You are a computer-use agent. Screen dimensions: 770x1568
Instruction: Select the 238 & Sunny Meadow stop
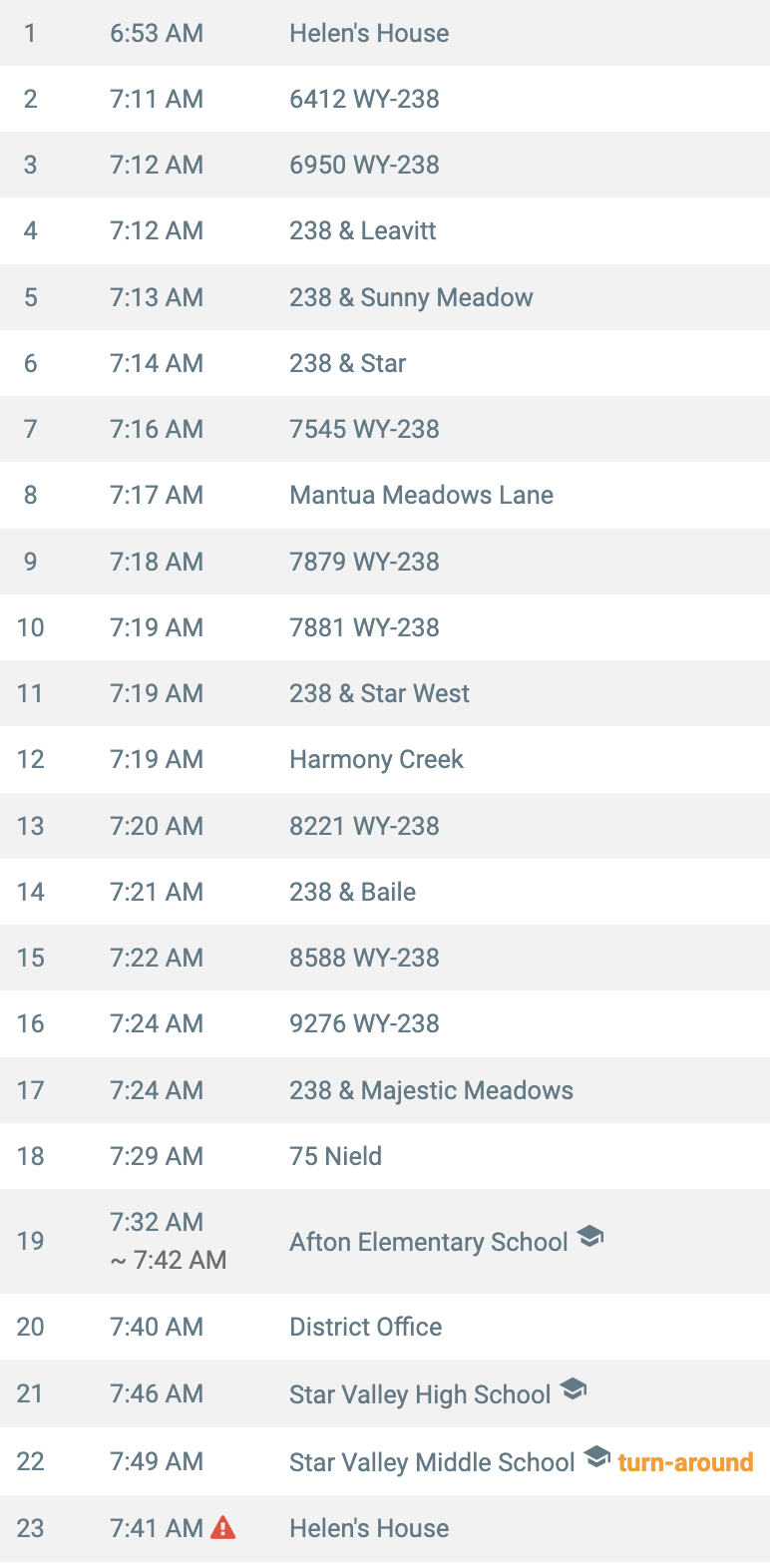pos(385,297)
